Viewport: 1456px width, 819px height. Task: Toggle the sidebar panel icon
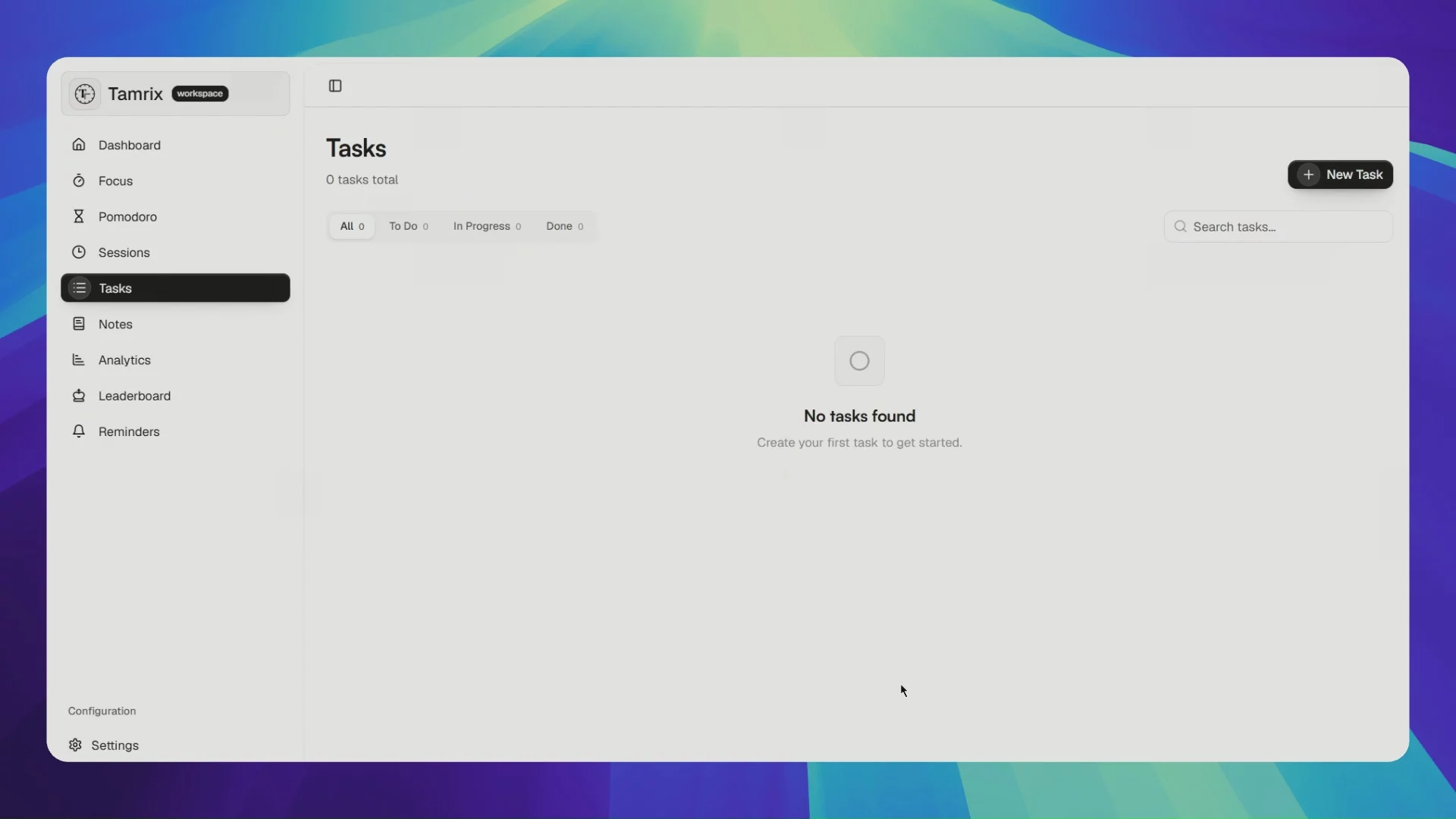(335, 86)
